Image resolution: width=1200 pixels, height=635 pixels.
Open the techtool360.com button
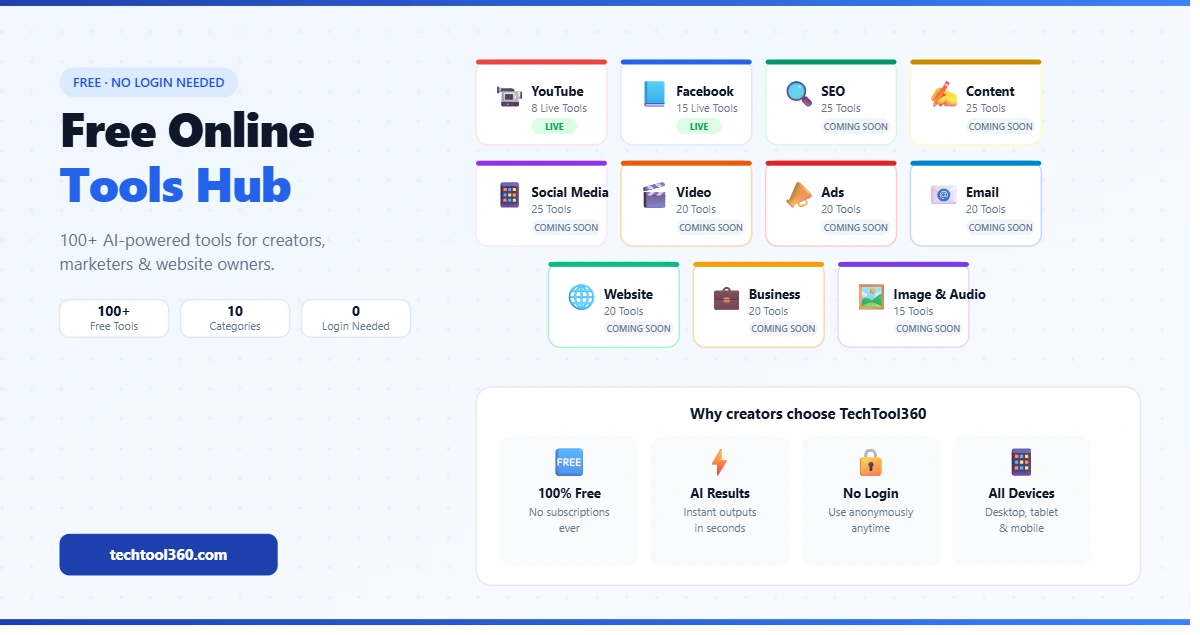click(168, 554)
